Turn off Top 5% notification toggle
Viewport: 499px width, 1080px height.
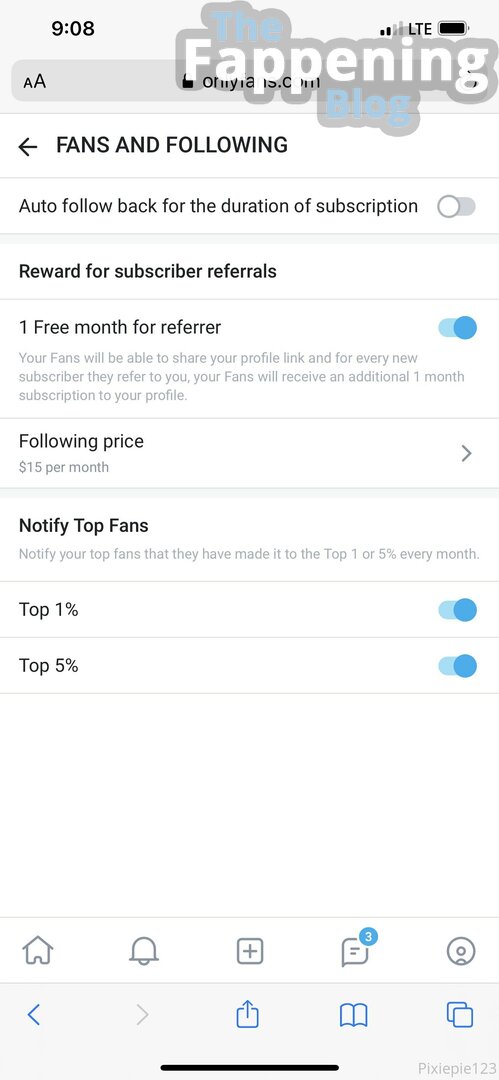point(457,666)
